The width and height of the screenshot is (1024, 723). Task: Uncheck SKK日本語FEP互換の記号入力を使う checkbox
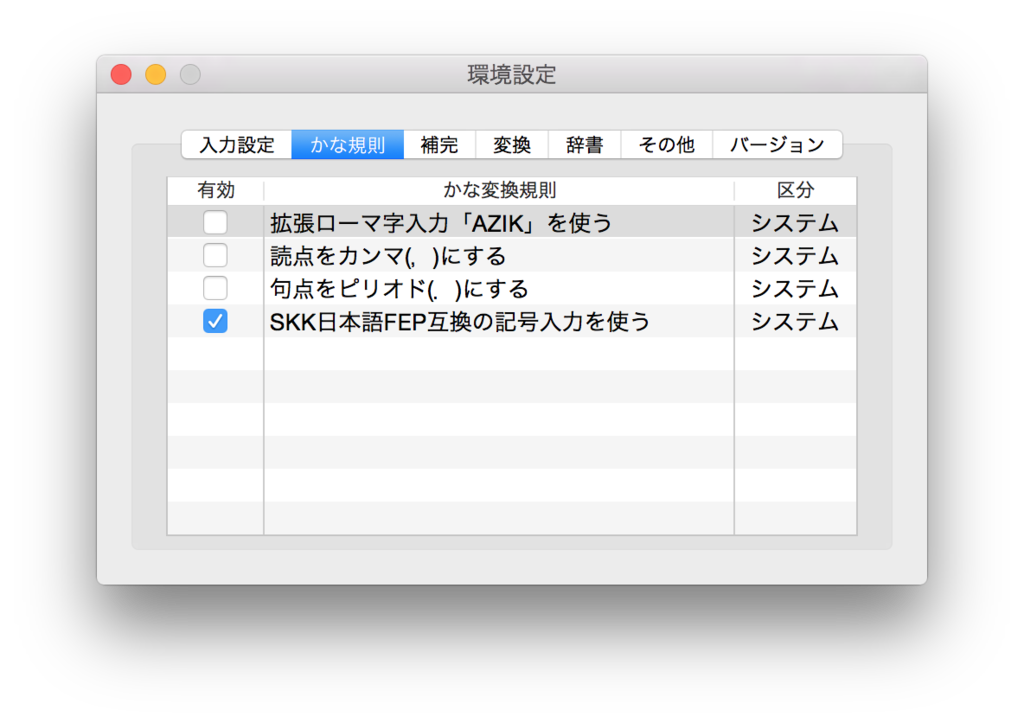click(x=215, y=321)
